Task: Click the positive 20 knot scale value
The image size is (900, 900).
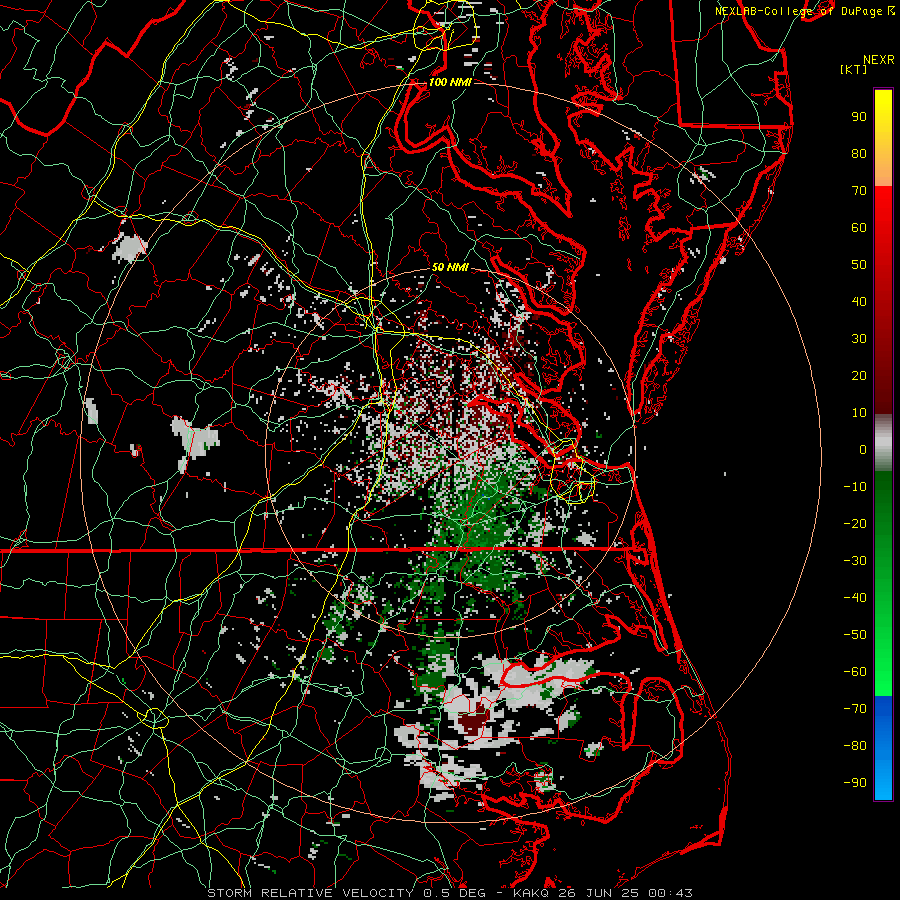Action: tap(859, 376)
